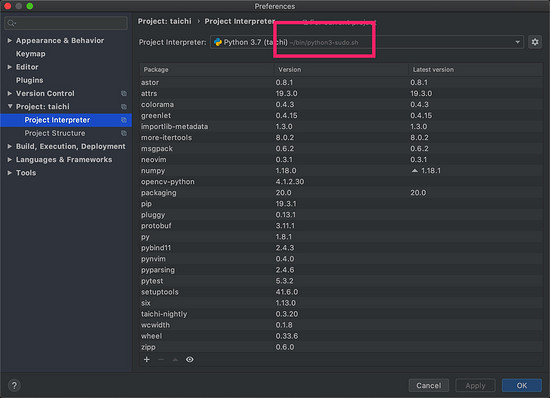
Task: Select the pip package row
Action: pos(341,204)
